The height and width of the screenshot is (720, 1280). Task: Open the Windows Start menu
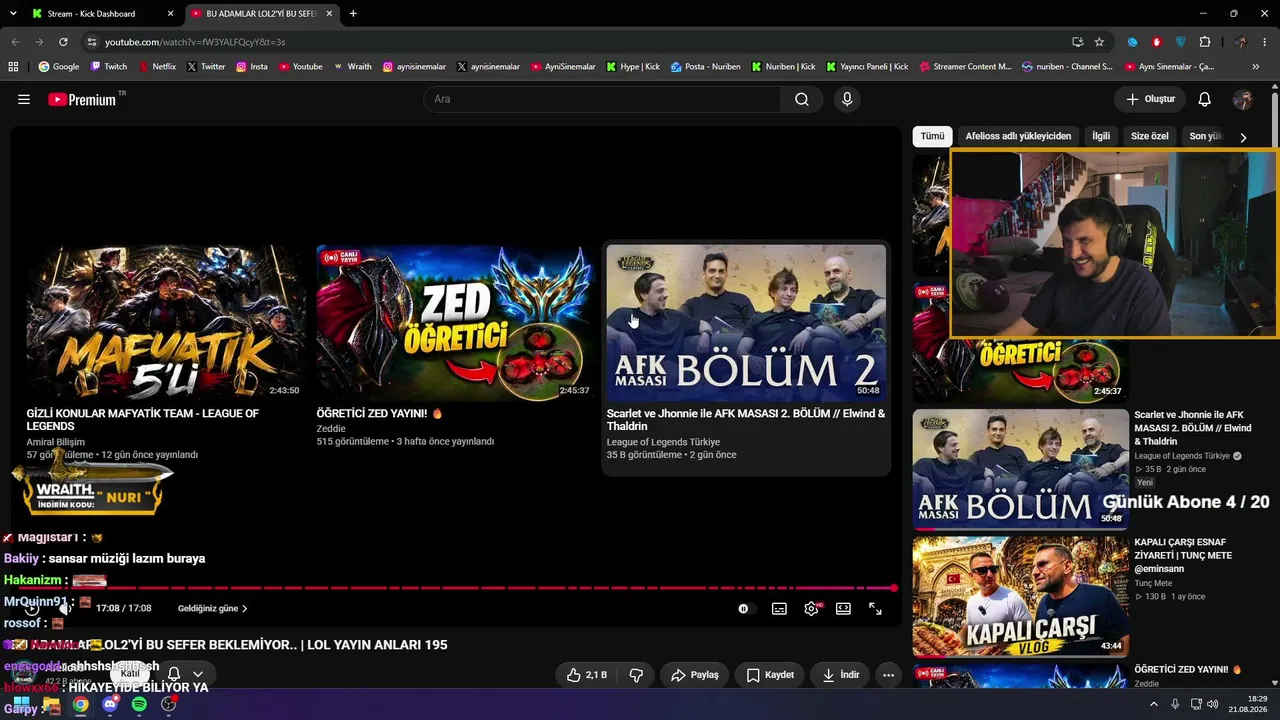pyautogui.click(x=21, y=704)
